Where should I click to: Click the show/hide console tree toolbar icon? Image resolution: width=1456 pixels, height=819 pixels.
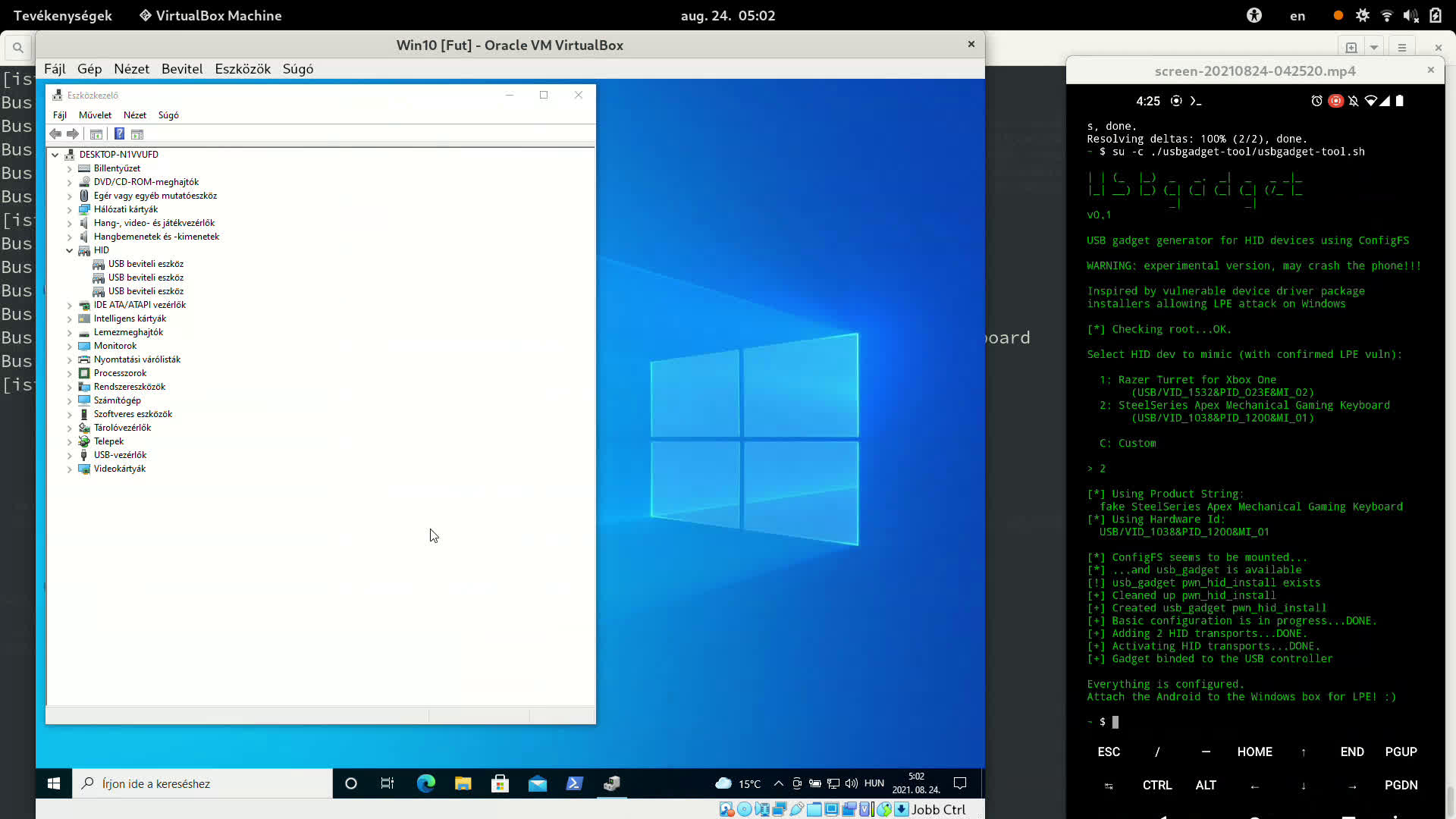(96, 134)
